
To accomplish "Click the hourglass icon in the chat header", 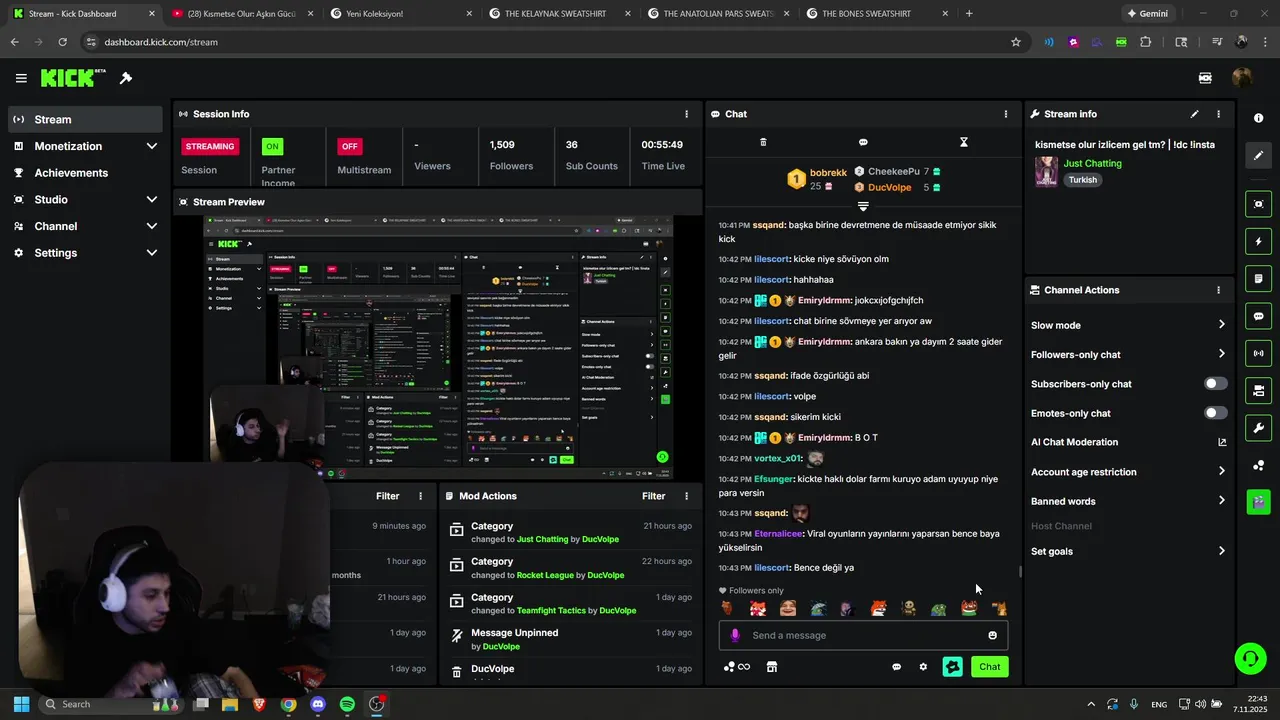I will point(964,142).
